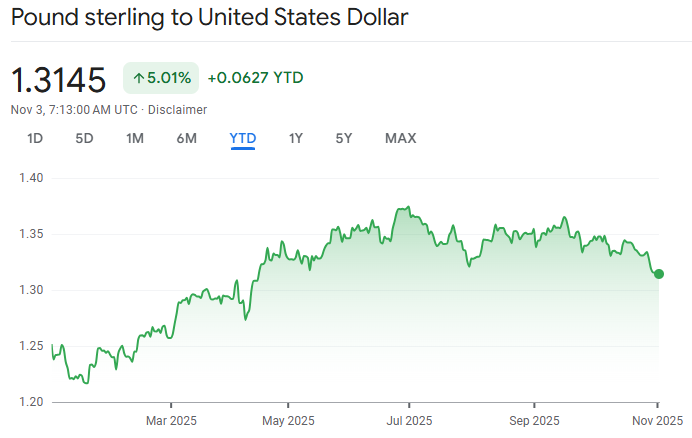The width and height of the screenshot is (692, 438).
Task: View the 5Y time range
Action: coord(343,138)
